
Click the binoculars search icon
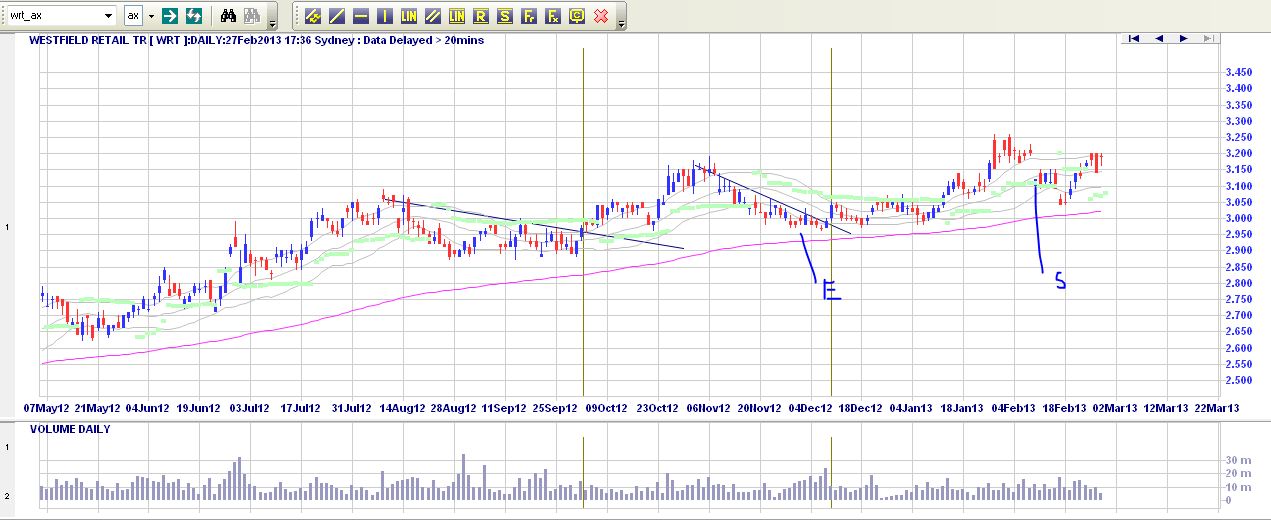(228, 16)
